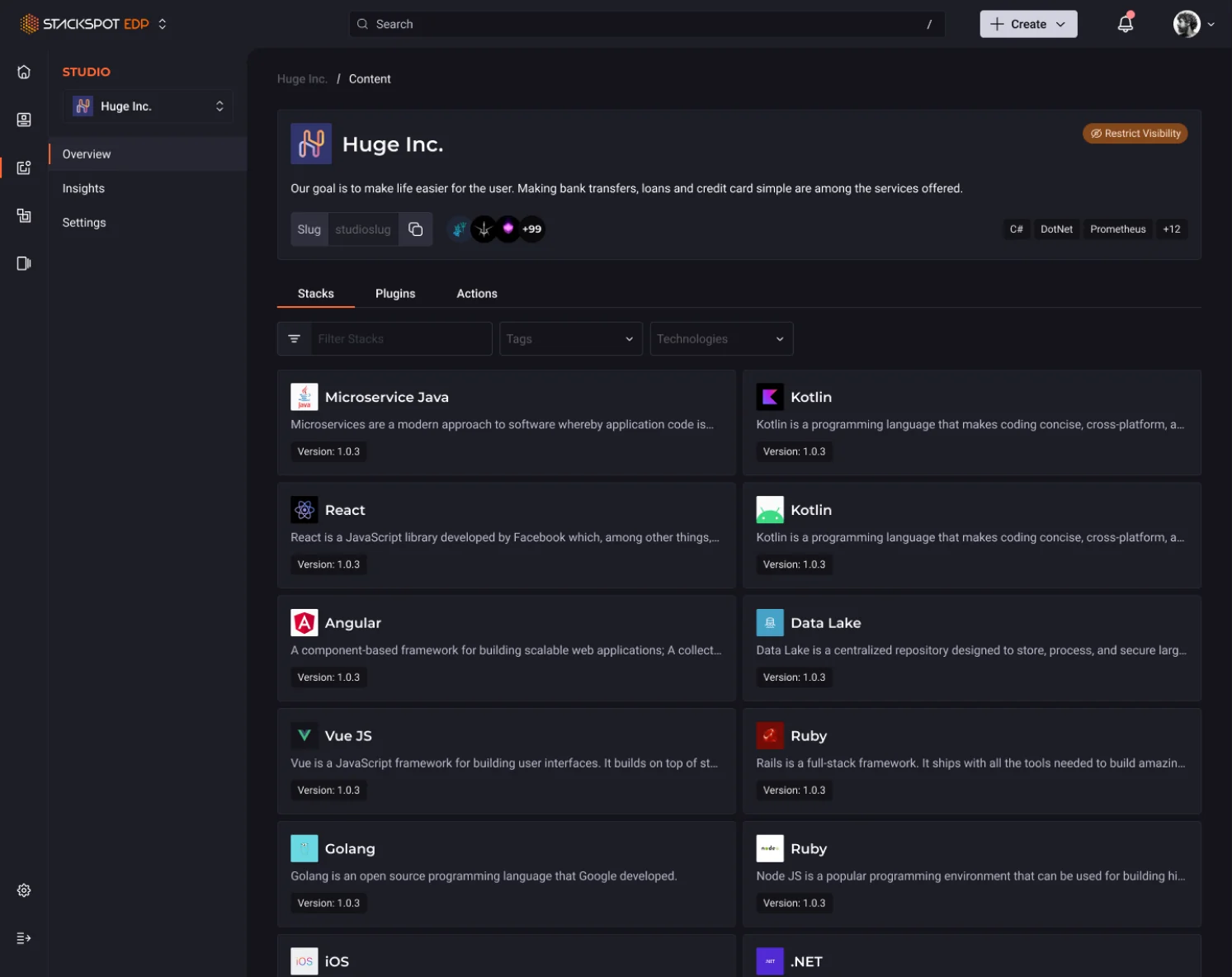Open the Vue JS stack icon
This screenshot has width=1232, height=977.
pyautogui.click(x=304, y=735)
